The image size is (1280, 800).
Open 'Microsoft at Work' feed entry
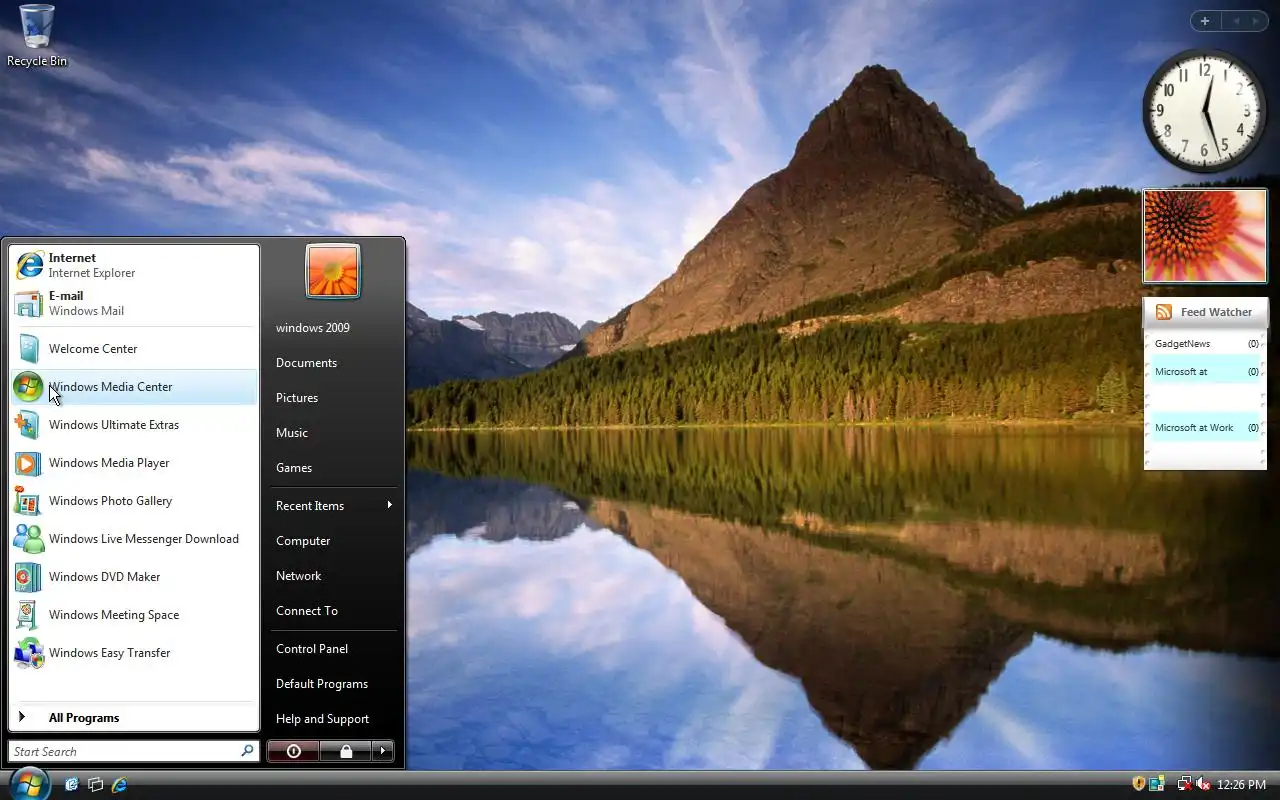click(1206, 428)
